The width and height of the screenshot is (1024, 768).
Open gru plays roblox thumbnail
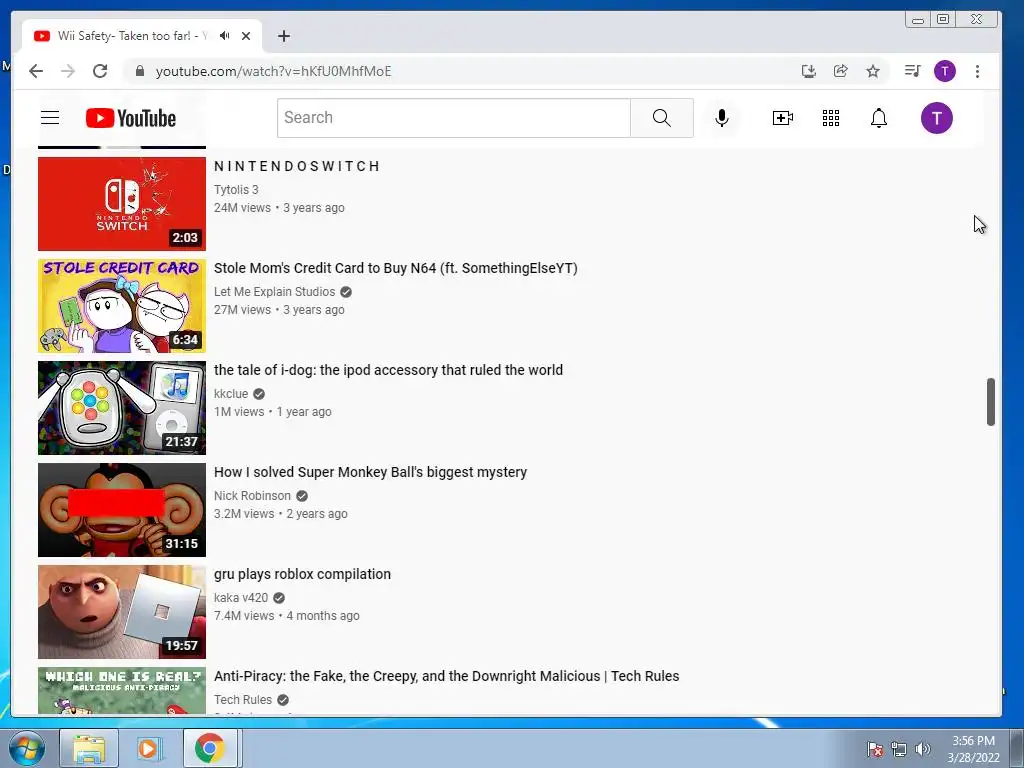click(121, 611)
